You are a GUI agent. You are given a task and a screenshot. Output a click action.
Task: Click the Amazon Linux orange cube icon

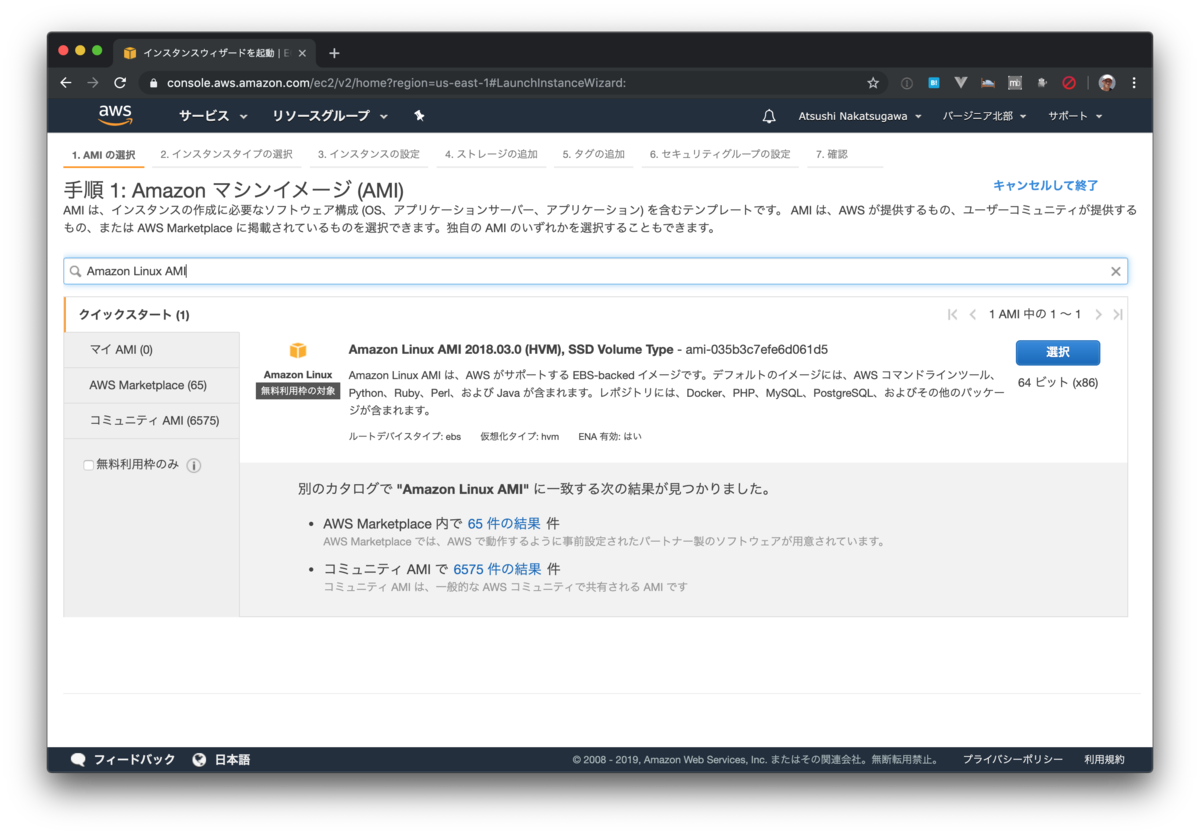298,350
